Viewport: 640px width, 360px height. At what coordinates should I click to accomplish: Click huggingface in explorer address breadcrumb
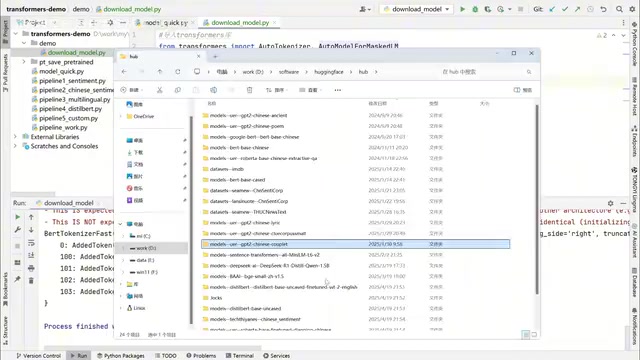tap(329, 72)
